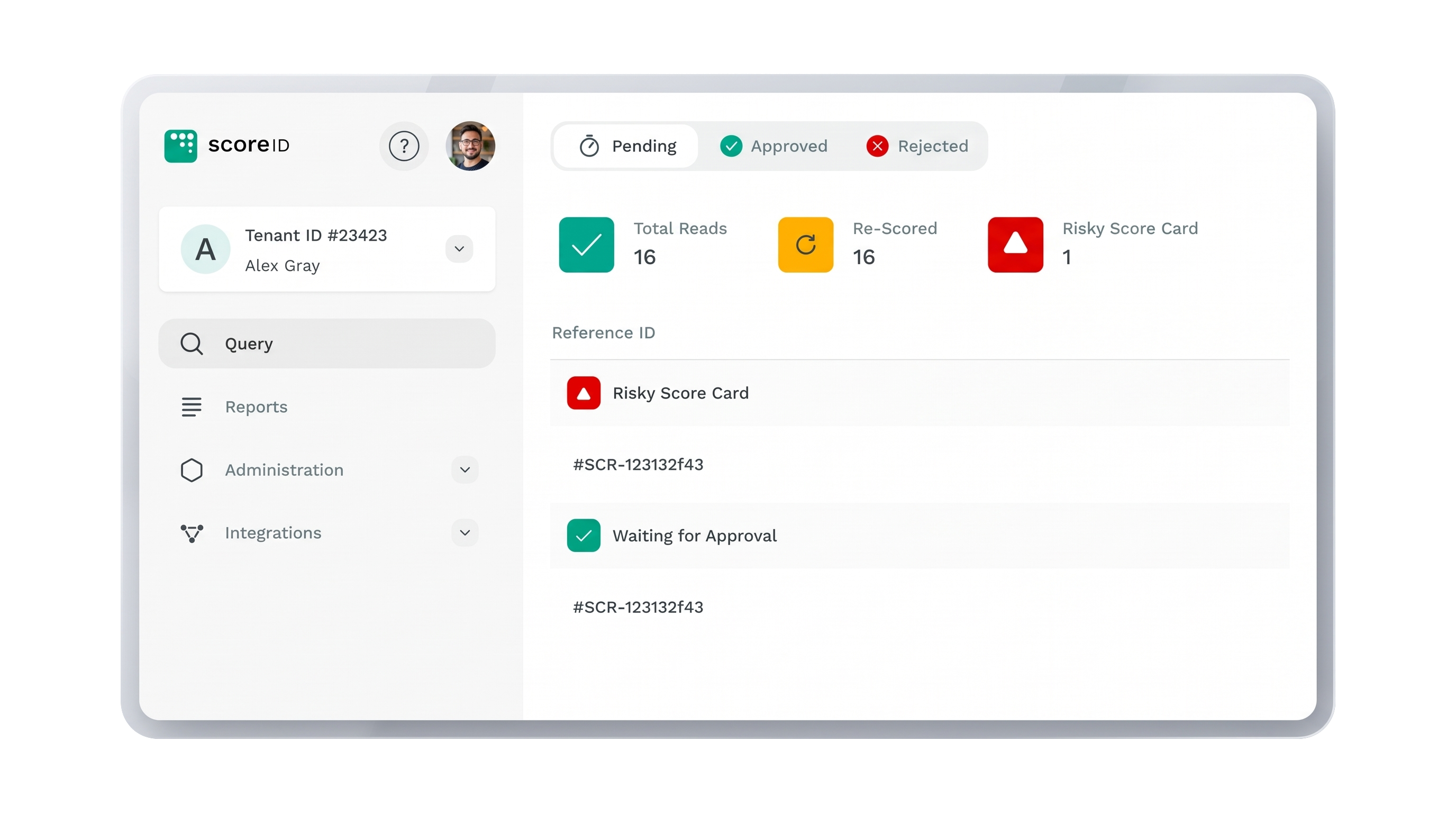This screenshot has width=1456, height=813.
Task: Click the Query search magnifier icon
Action: point(192,344)
